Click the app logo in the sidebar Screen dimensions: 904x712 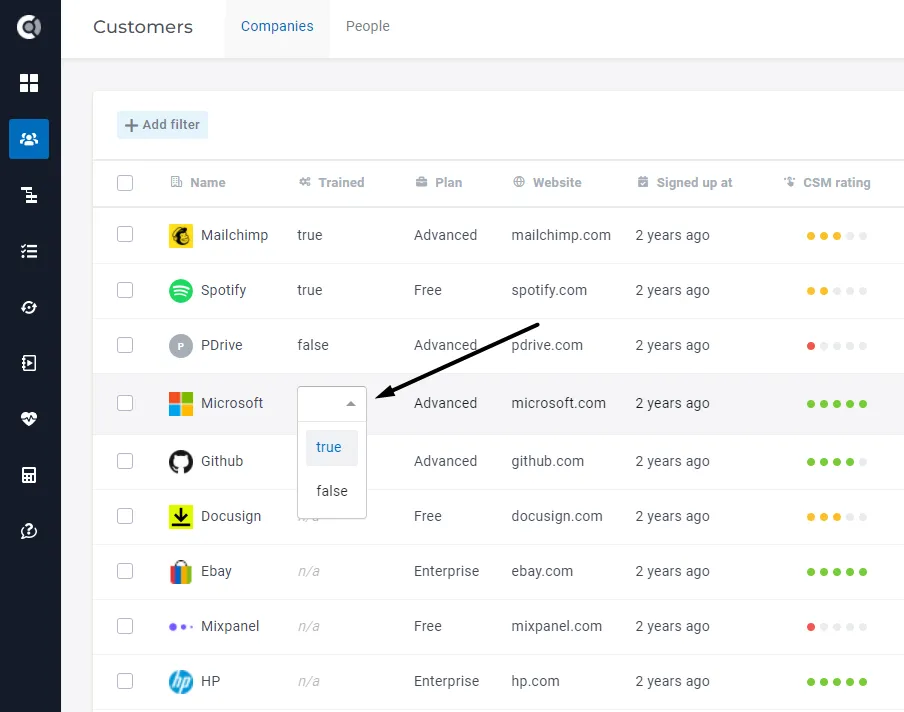[29, 27]
